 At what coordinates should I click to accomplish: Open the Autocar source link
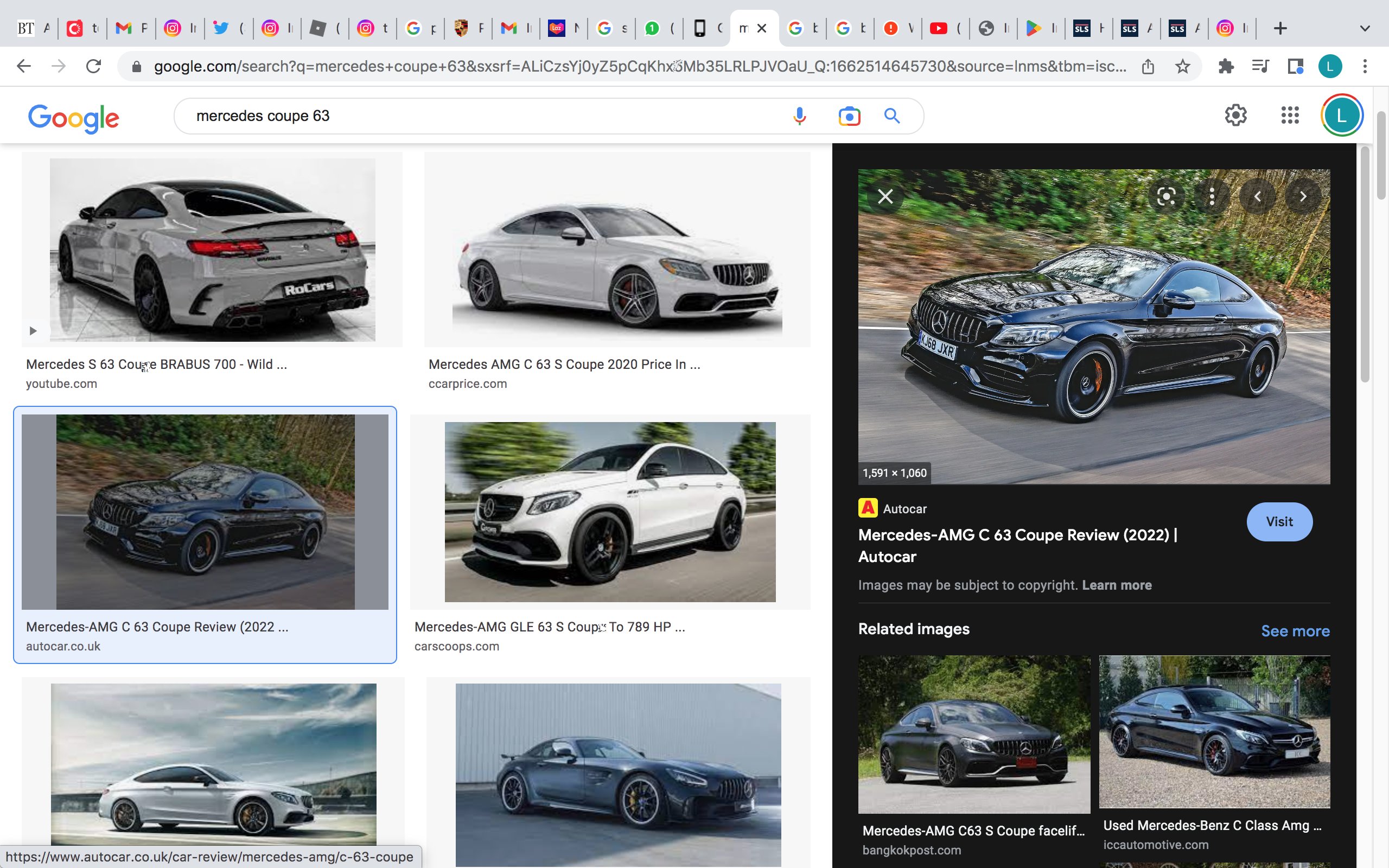point(893,509)
